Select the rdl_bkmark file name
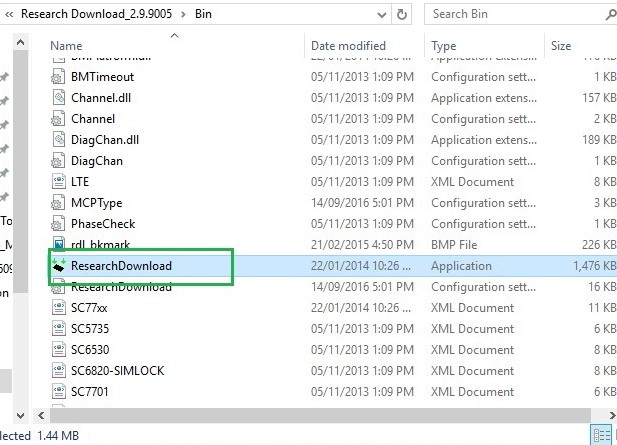This screenshot has width=617, height=445. [x=100, y=245]
